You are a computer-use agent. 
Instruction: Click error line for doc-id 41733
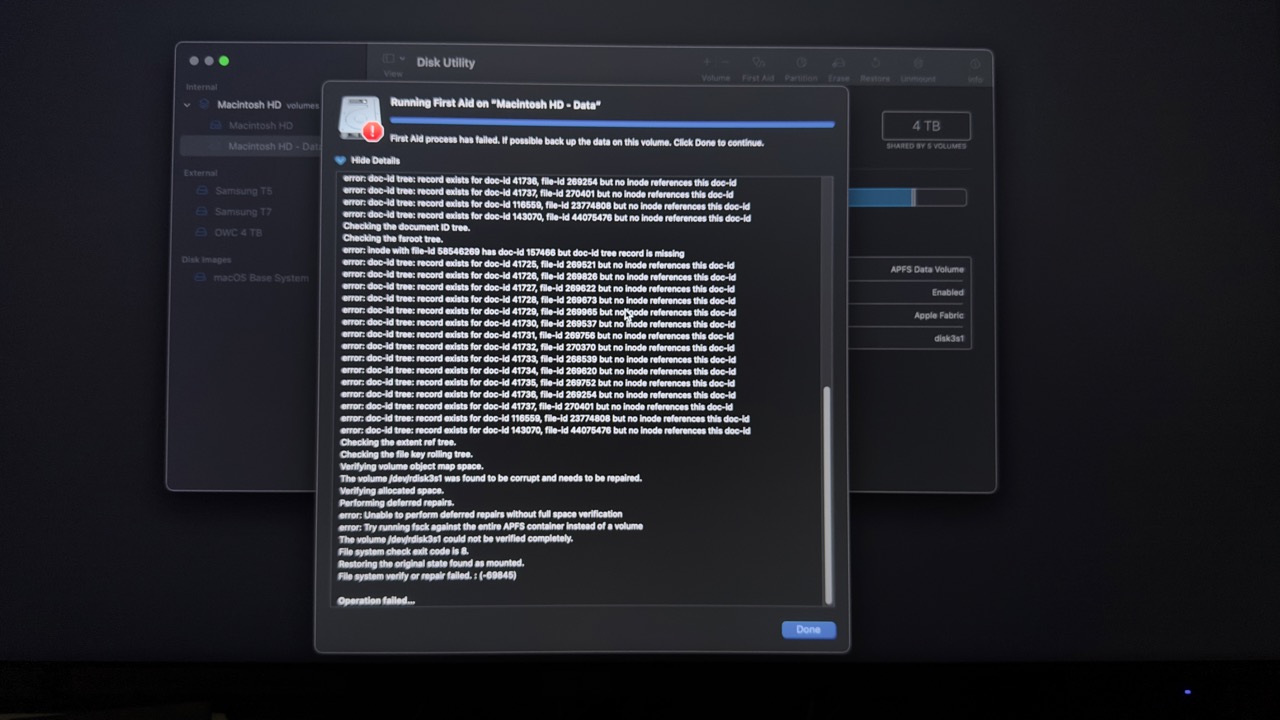(x=539, y=359)
